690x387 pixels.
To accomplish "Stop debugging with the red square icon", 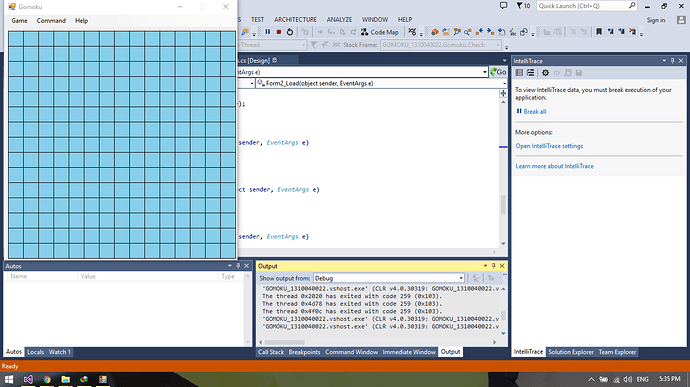I will [279, 32].
